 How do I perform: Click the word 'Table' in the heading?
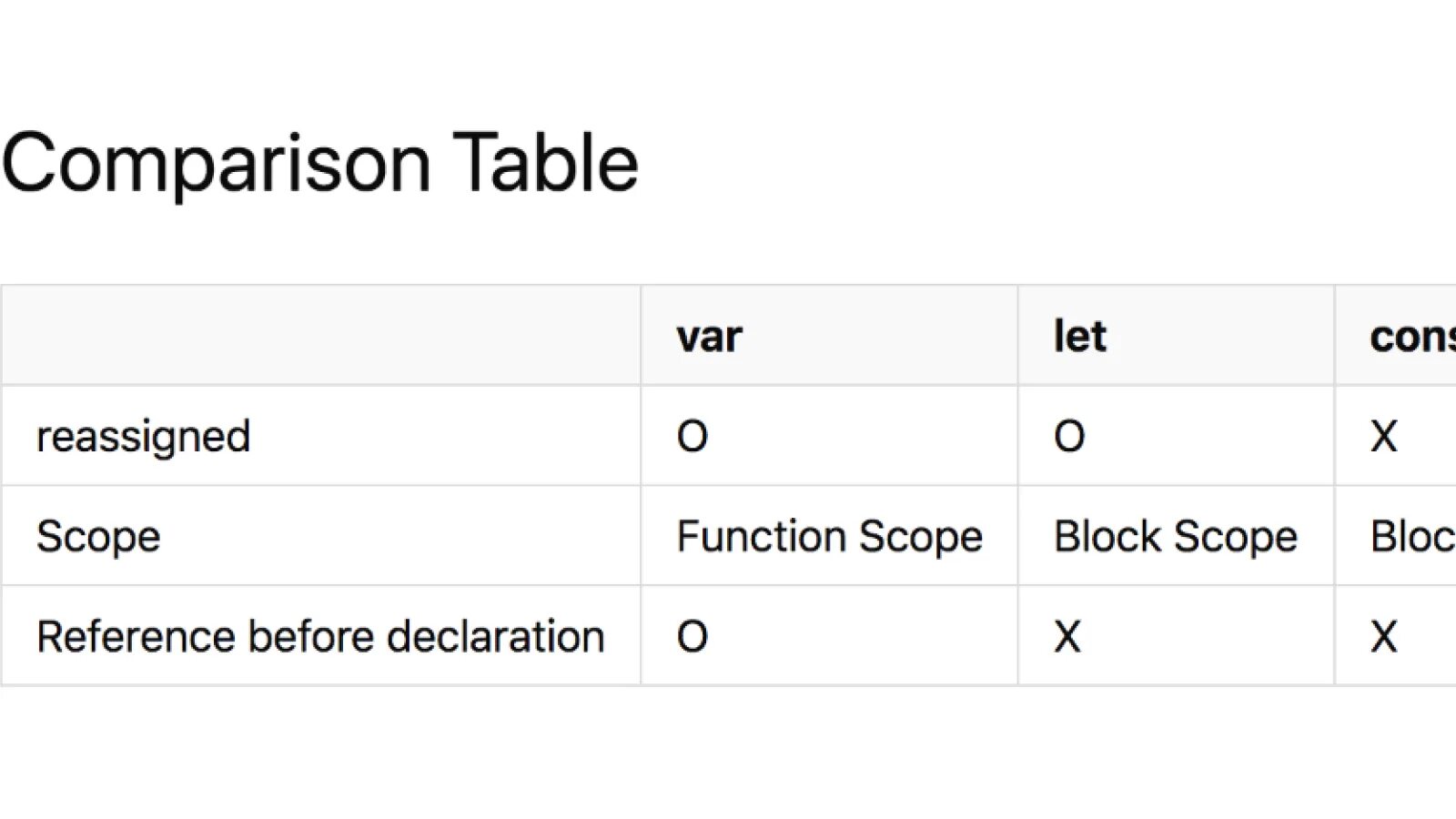(545, 164)
